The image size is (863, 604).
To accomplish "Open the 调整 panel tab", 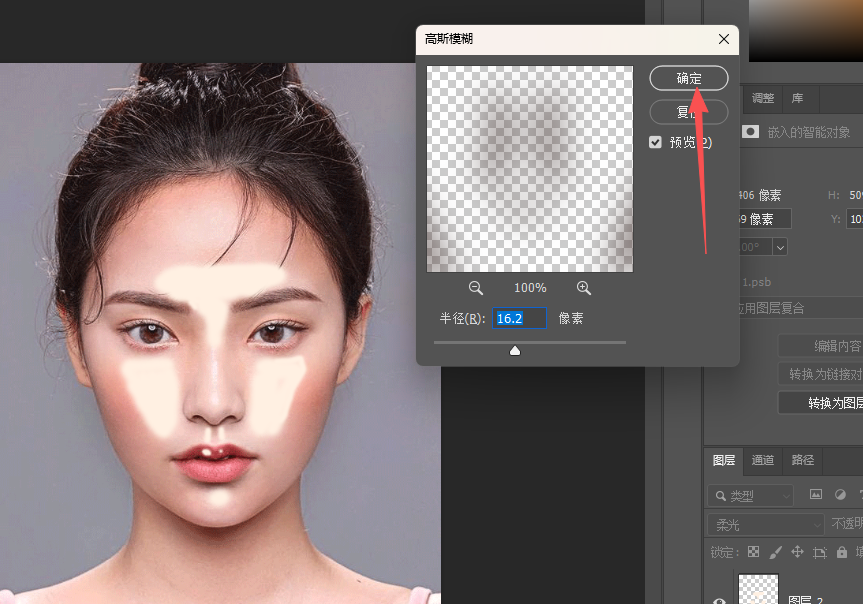I will tap(763, 99).
